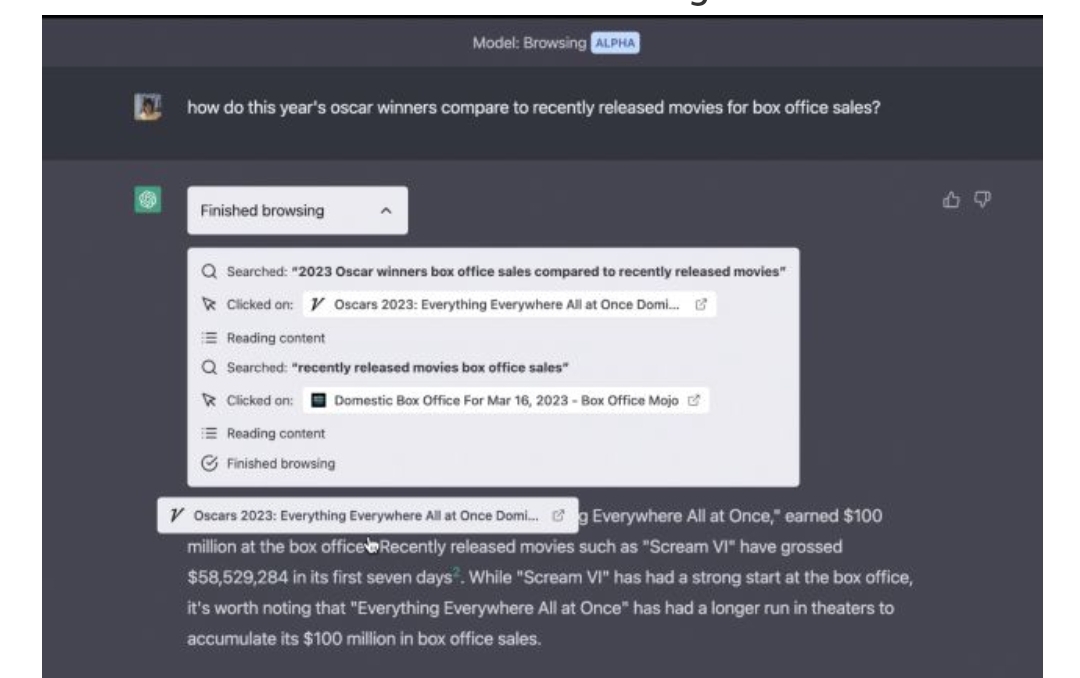1080x678 pixels.
Task: Click the thumbs down icon
Action: tap(982, 201)
